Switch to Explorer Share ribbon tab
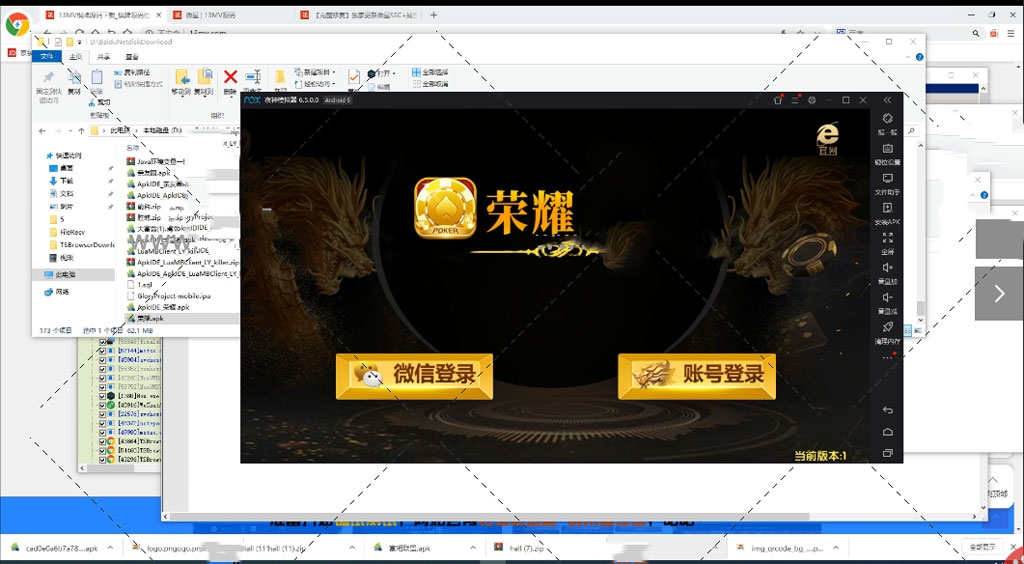This screenshot has height=564, width=1024. 104,57
